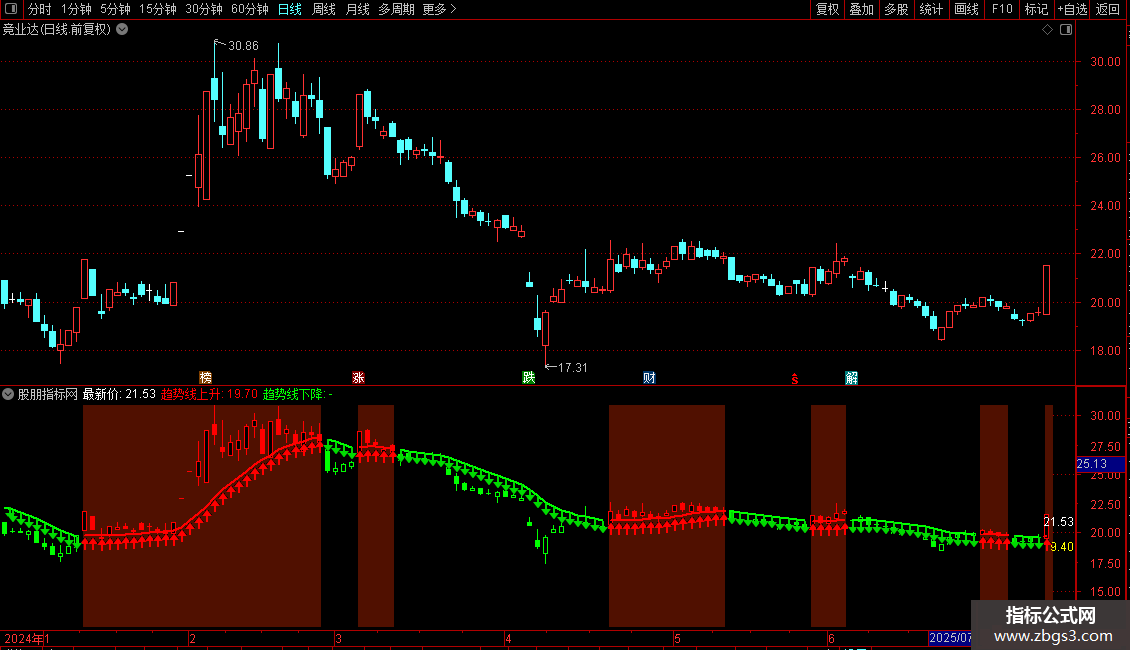The image size is (1130, 650).
Task: Click the 涨 event marker icon
Action: pyautogui.click(x=358, y=378)
